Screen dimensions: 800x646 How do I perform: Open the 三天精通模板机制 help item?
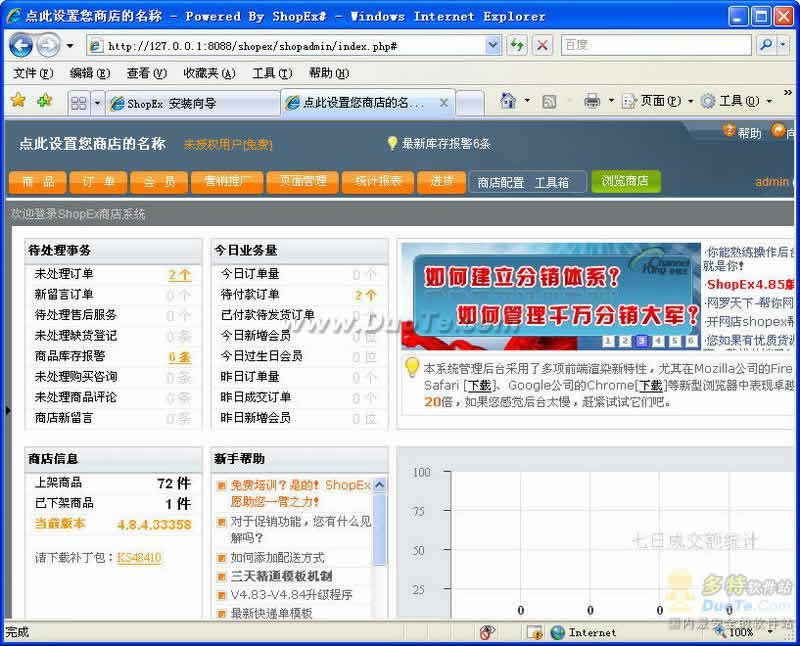(281, 577)
